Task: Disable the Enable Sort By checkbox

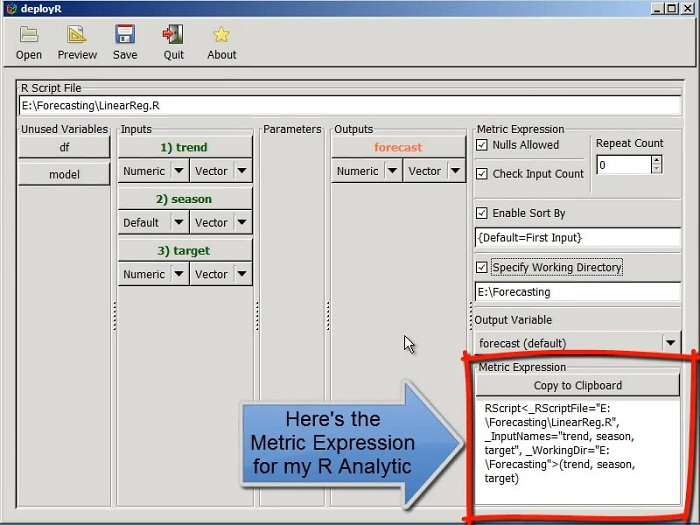Action: tap(483, 213)
